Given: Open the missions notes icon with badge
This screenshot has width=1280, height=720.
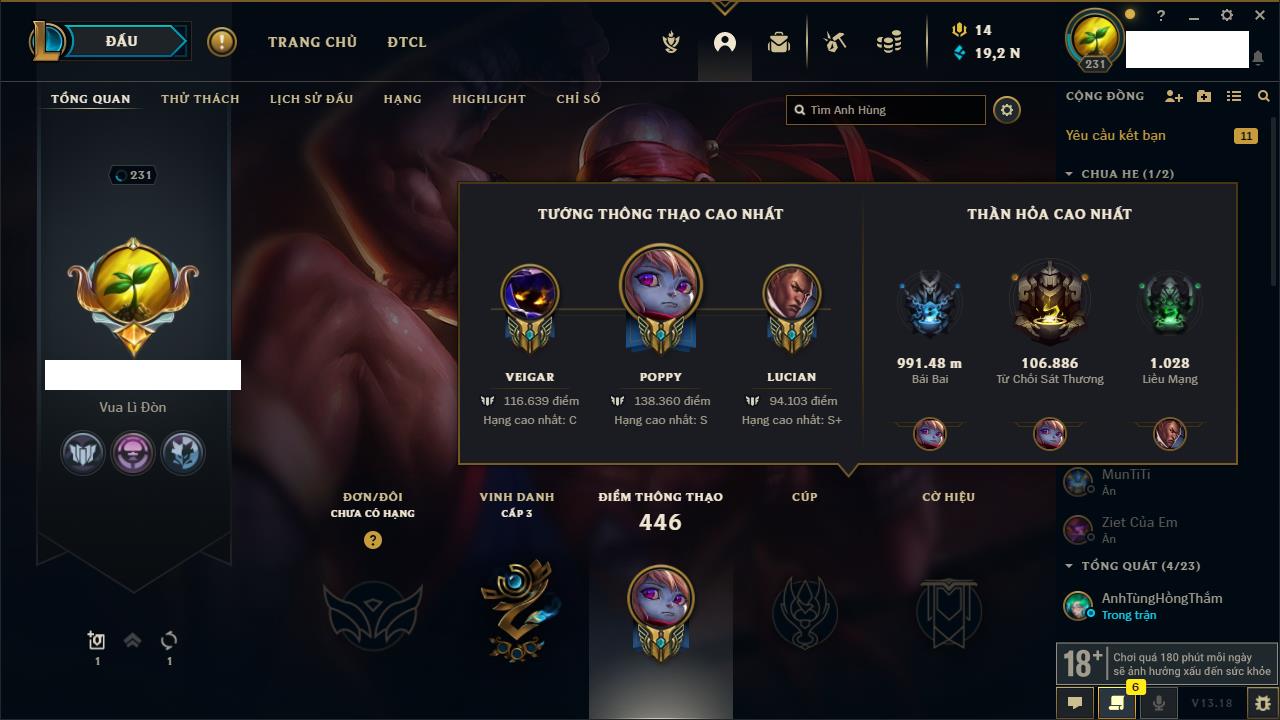Looking at the screenshot, I should 1116,703.
